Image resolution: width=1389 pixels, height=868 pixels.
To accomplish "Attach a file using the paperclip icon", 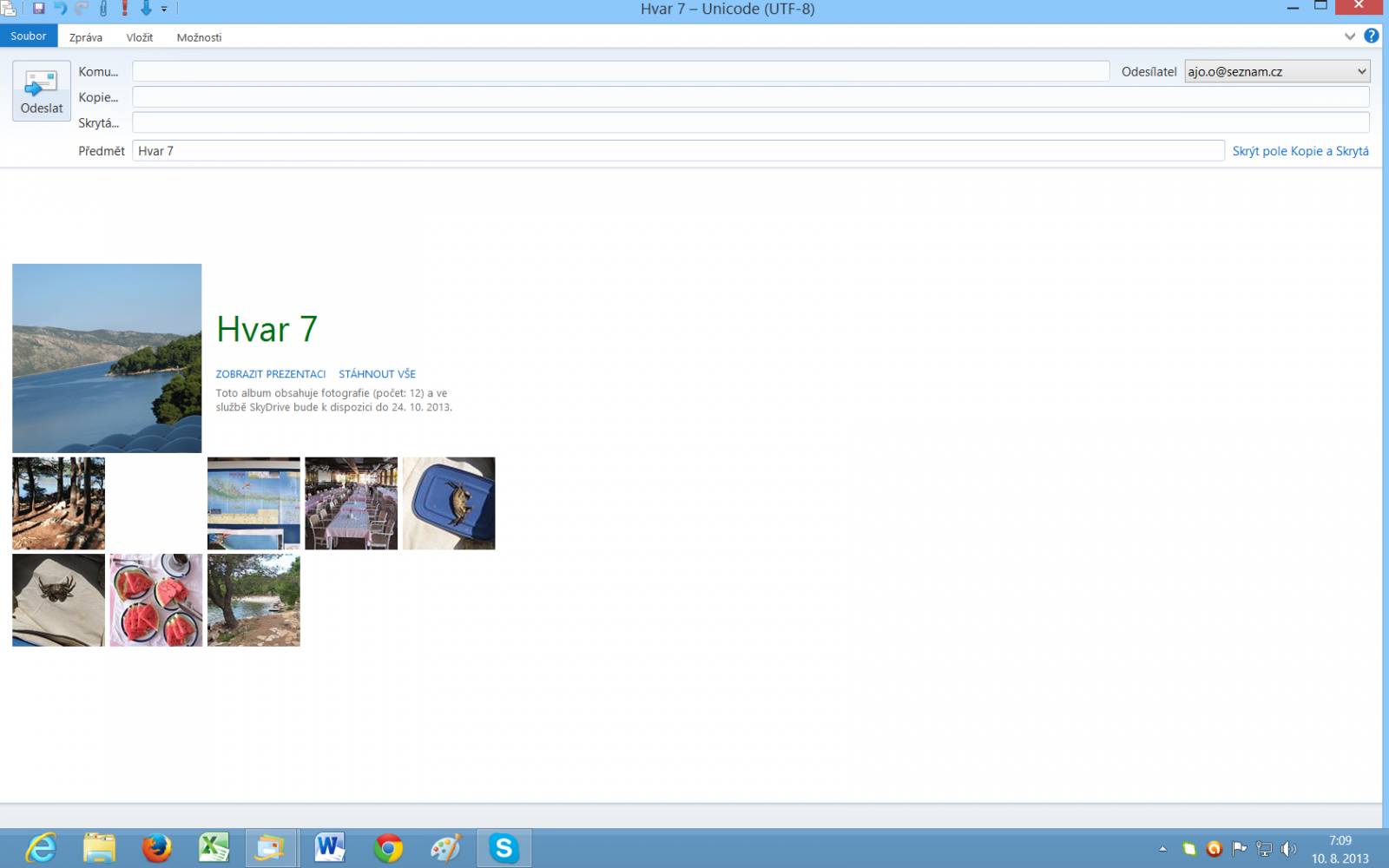I will click(103, 9).
